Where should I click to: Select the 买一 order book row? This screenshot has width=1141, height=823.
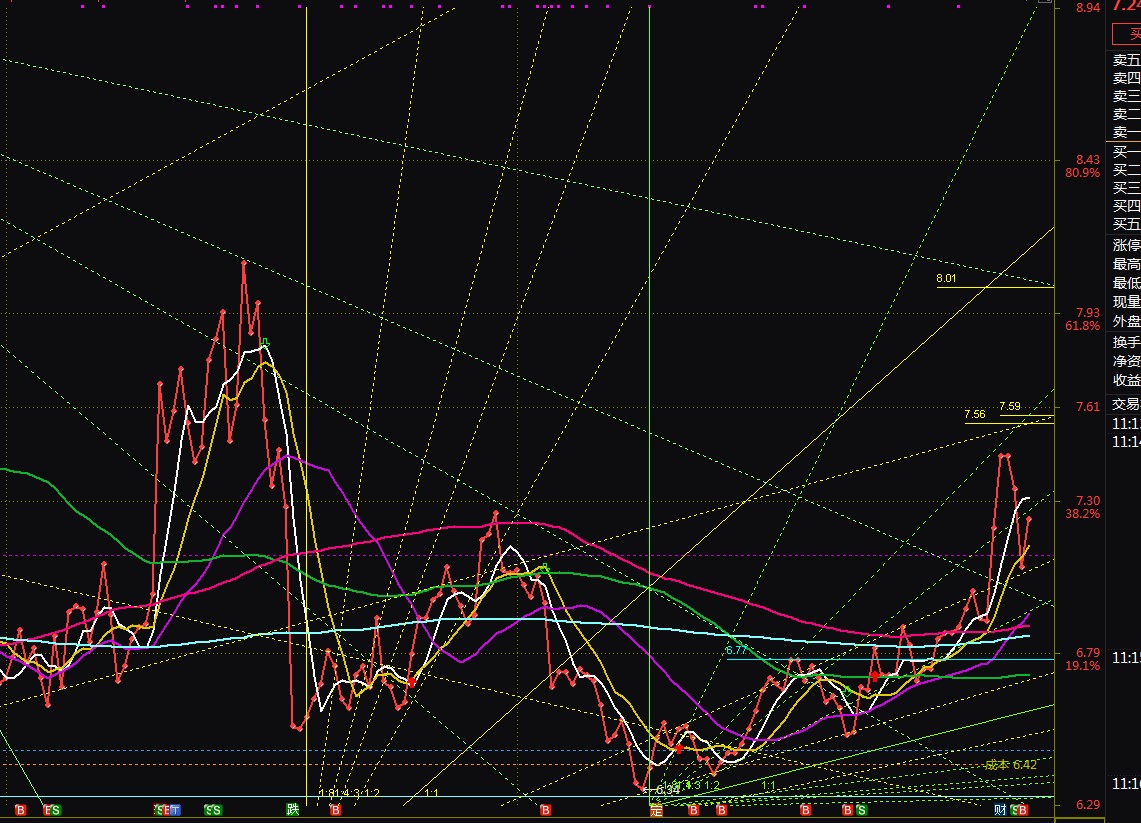1126,151
